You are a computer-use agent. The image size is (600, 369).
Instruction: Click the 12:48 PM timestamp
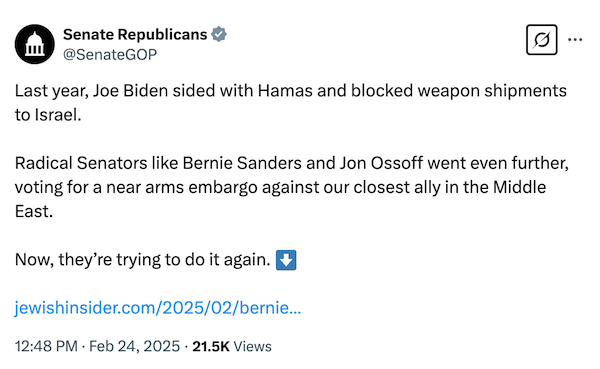(x=46, y=346)
